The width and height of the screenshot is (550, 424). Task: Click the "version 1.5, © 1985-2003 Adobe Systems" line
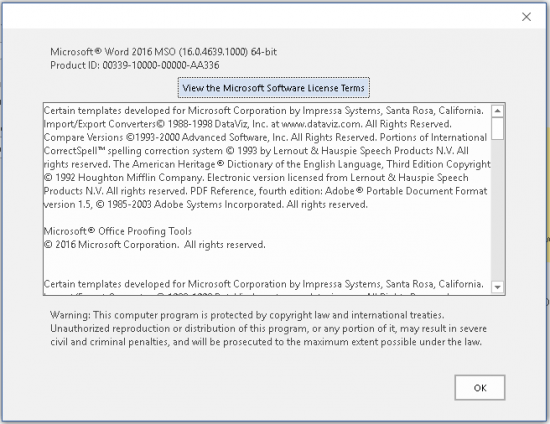pos(206,204)
